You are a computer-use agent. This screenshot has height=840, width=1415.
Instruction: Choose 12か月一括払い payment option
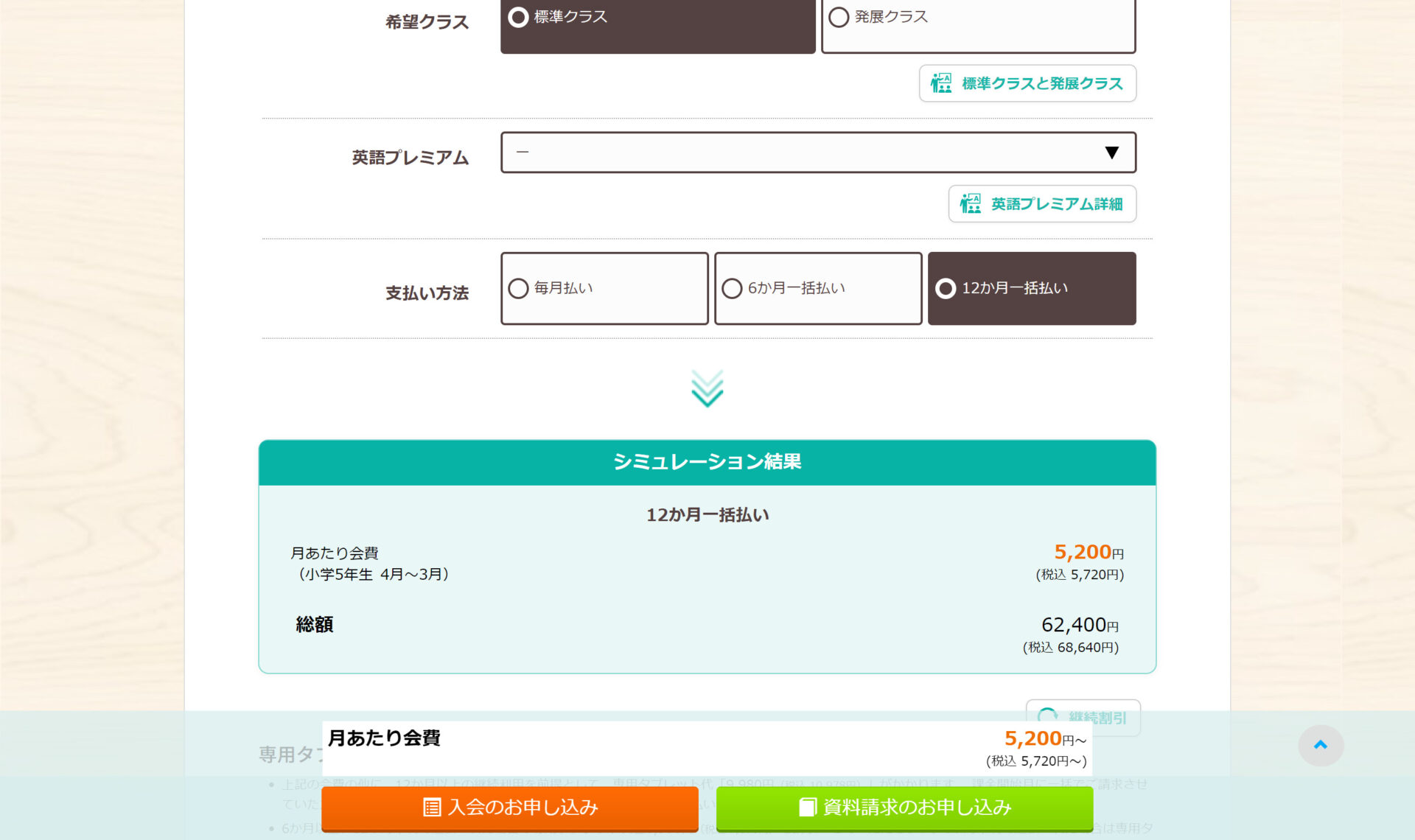click(1032, 288)
